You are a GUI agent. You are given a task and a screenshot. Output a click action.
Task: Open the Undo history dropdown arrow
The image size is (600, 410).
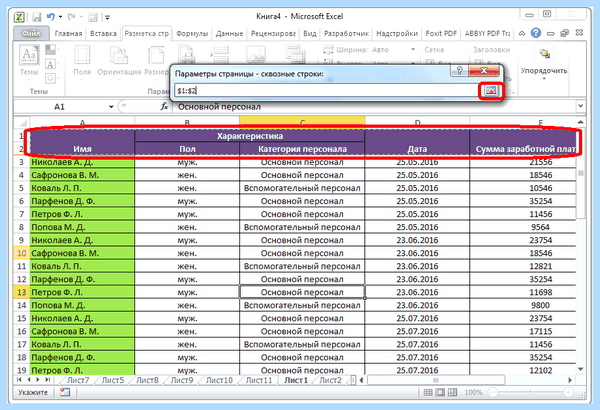(x=60, y=17)
